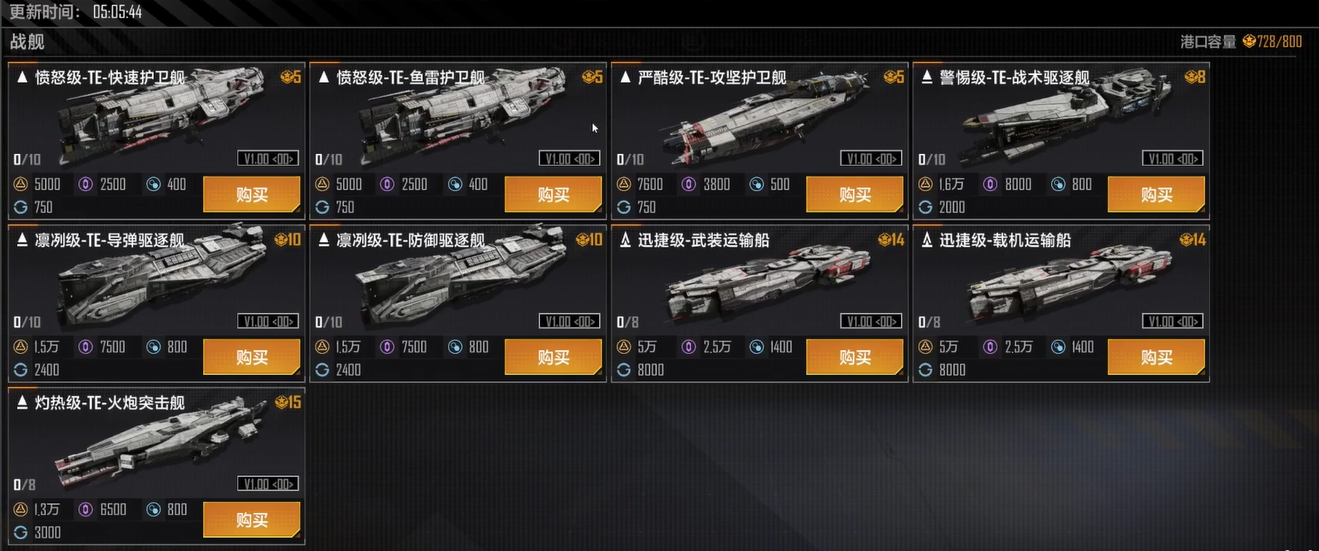Click the metal cost icon on 严酷级-TE-攻坚护卫舰
This screenshot has width=1319, height=551.
point(625,185)
